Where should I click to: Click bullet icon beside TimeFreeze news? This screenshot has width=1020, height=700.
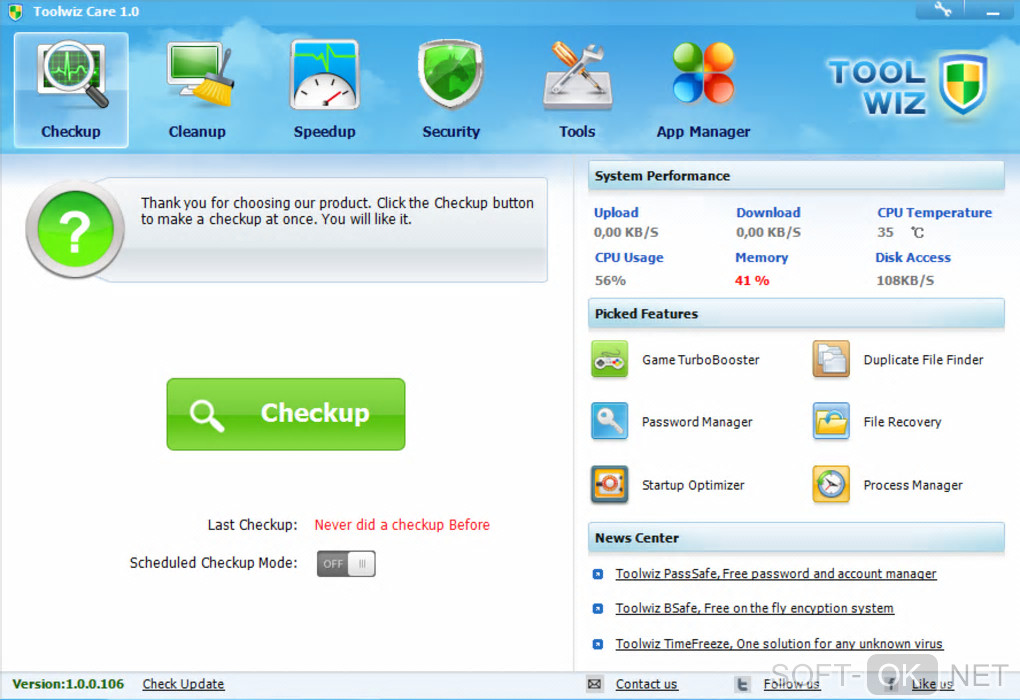[x=598, y=643]
